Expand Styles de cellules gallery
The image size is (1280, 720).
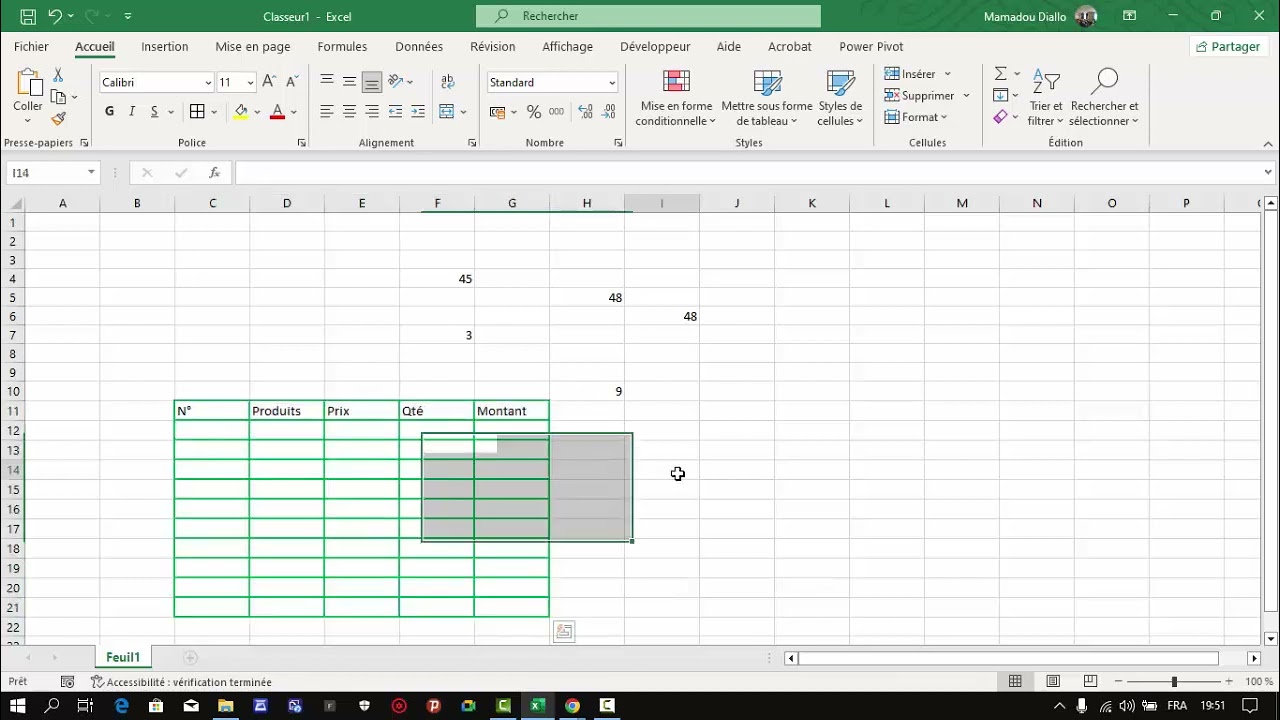(x=840, y=98)
